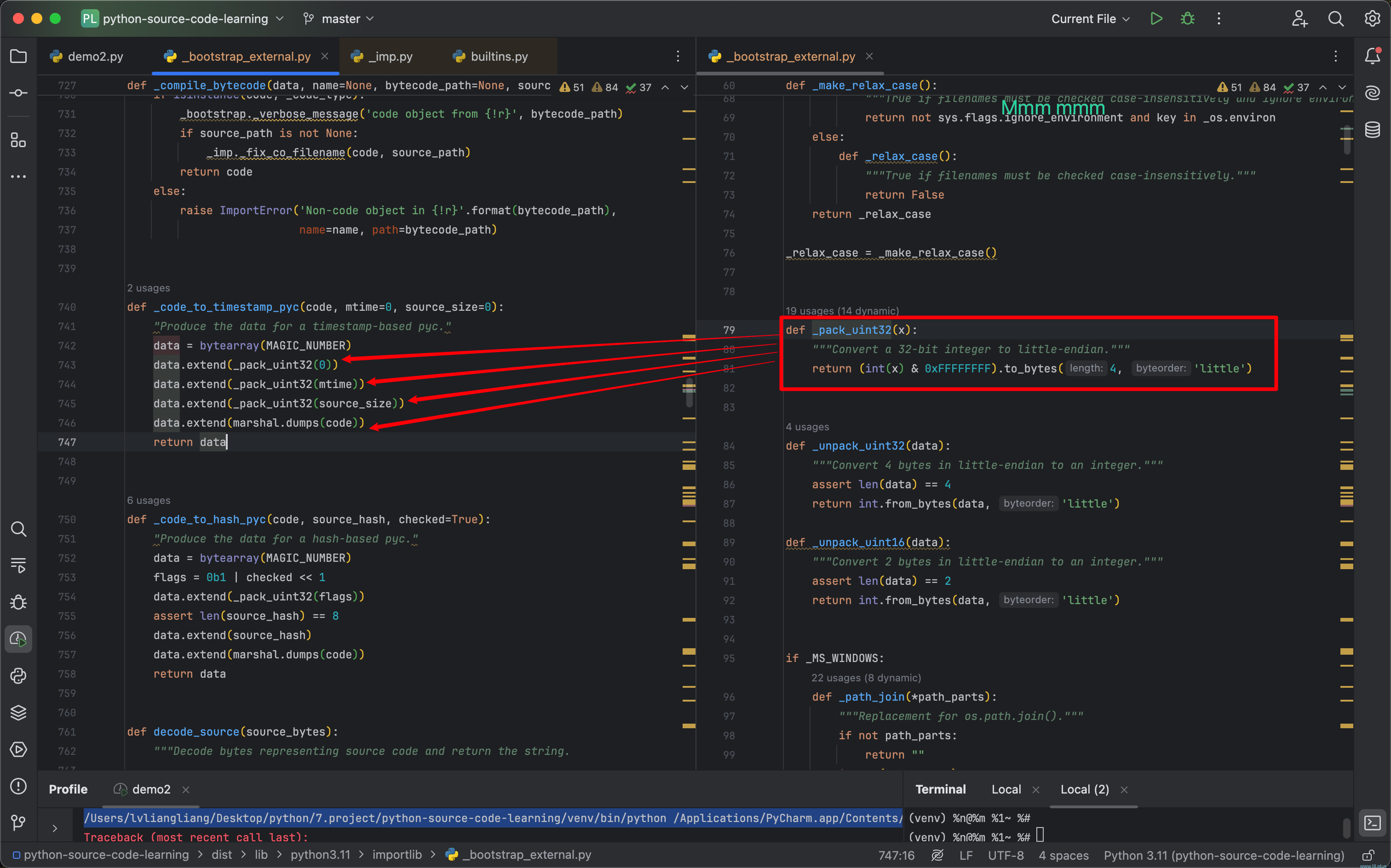Image resolution: width=1391 pixels, height=868 pixels.
Task: Open the Git tool window icon
Action: pos(18,822)
